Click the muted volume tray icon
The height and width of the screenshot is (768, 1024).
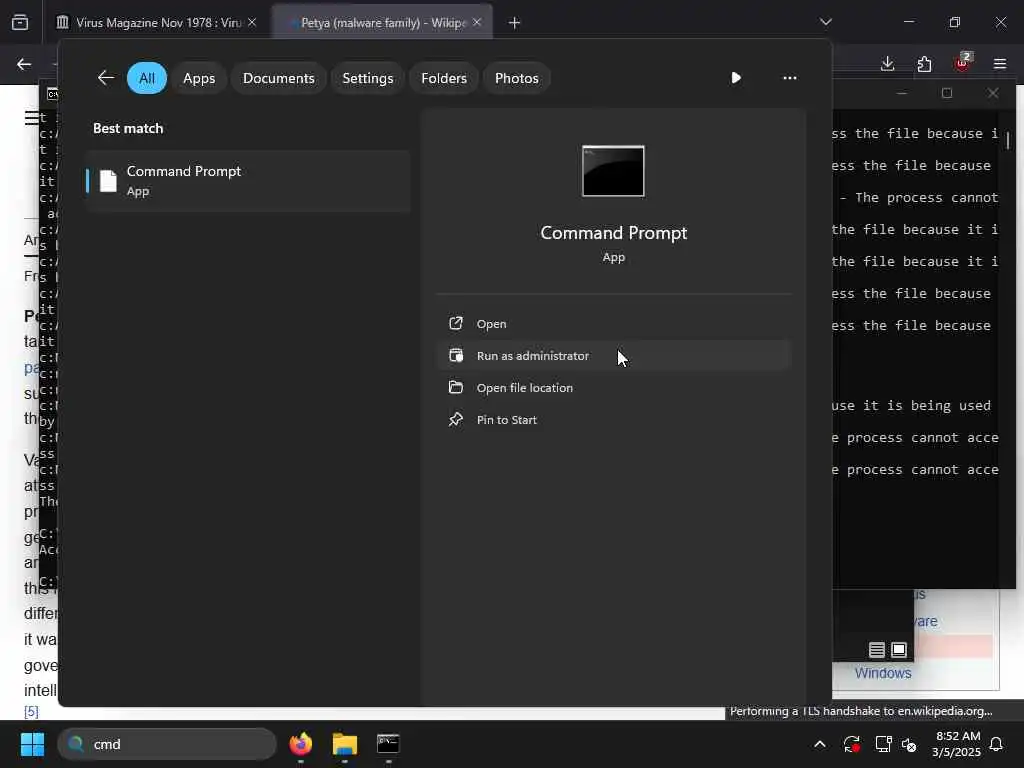click(x=909, y=744)
